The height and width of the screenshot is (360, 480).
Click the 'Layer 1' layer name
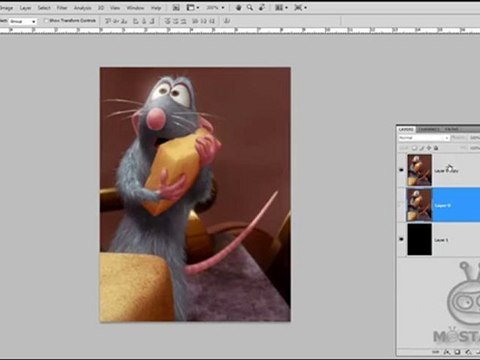pos(441,240)
